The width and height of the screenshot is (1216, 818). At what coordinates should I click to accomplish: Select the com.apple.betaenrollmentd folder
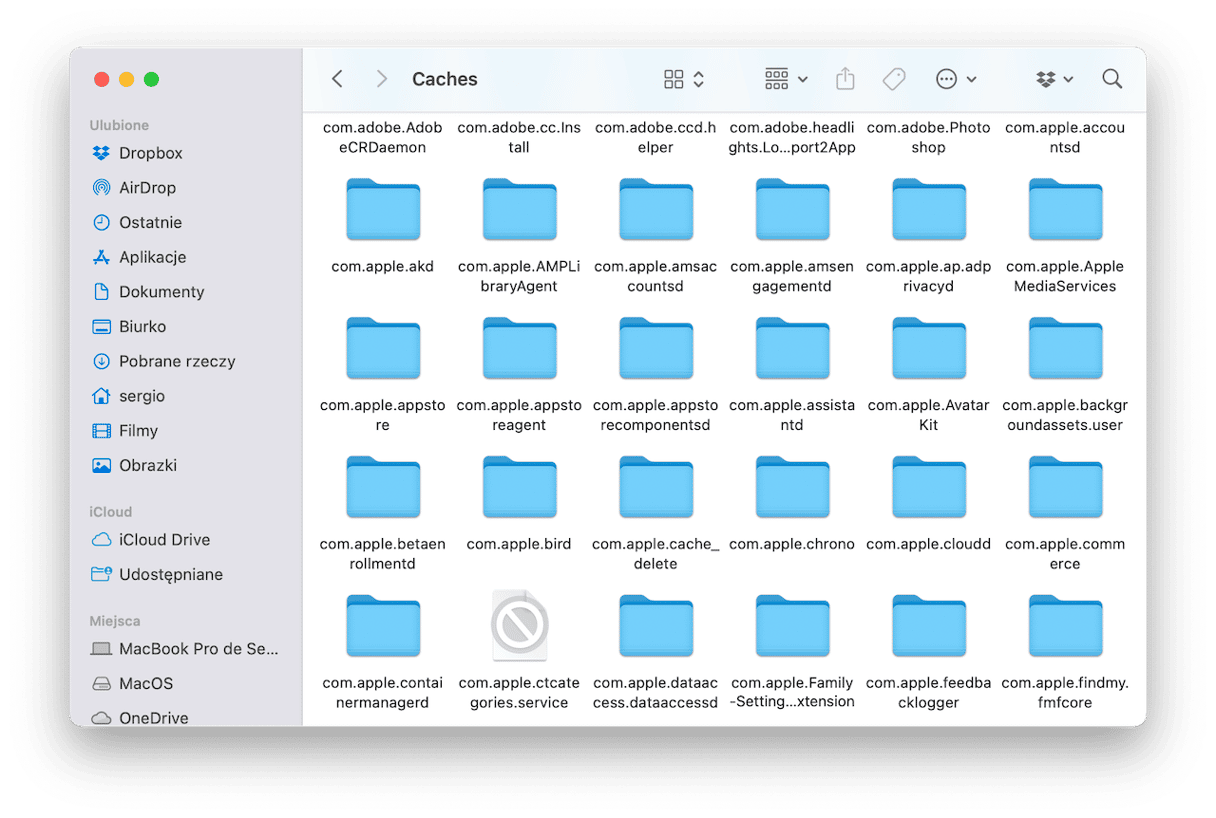(383, 488)
